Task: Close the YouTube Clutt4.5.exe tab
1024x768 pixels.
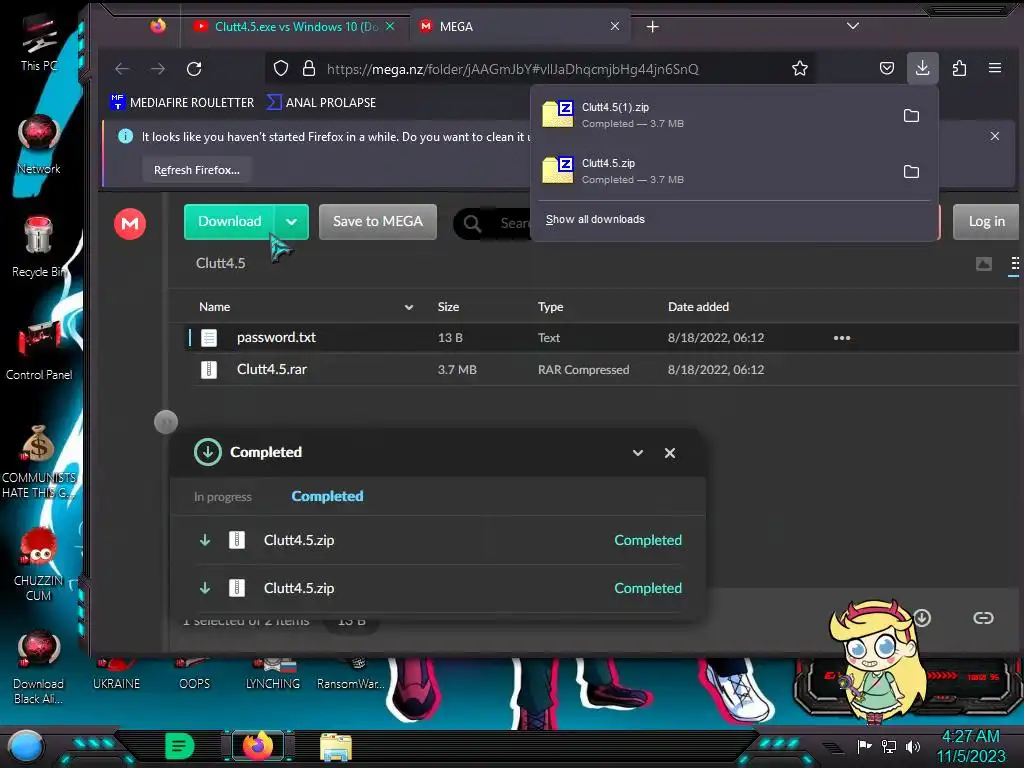Action: pos(390,26)
